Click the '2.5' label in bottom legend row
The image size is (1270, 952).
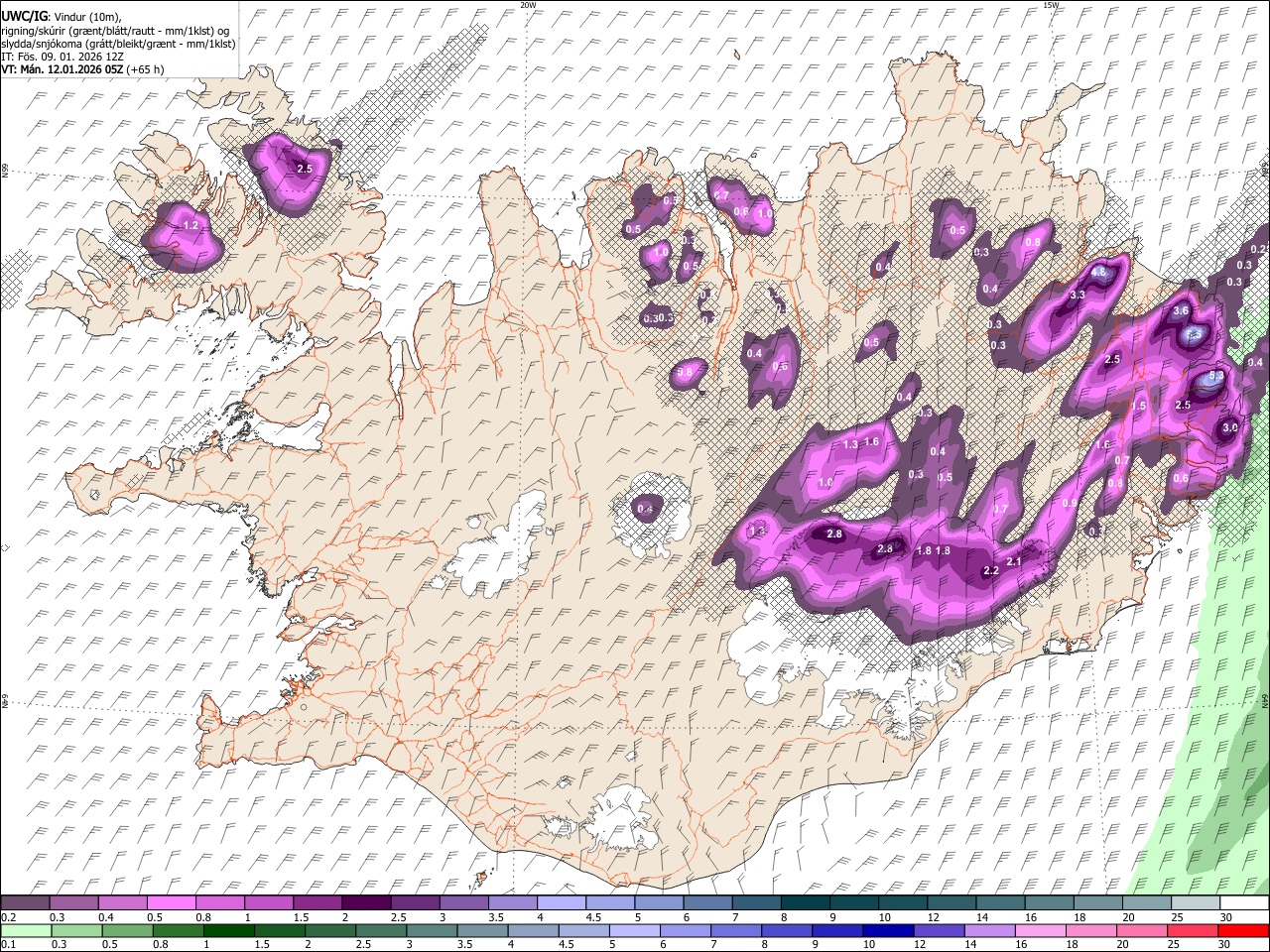coord(361,944)
